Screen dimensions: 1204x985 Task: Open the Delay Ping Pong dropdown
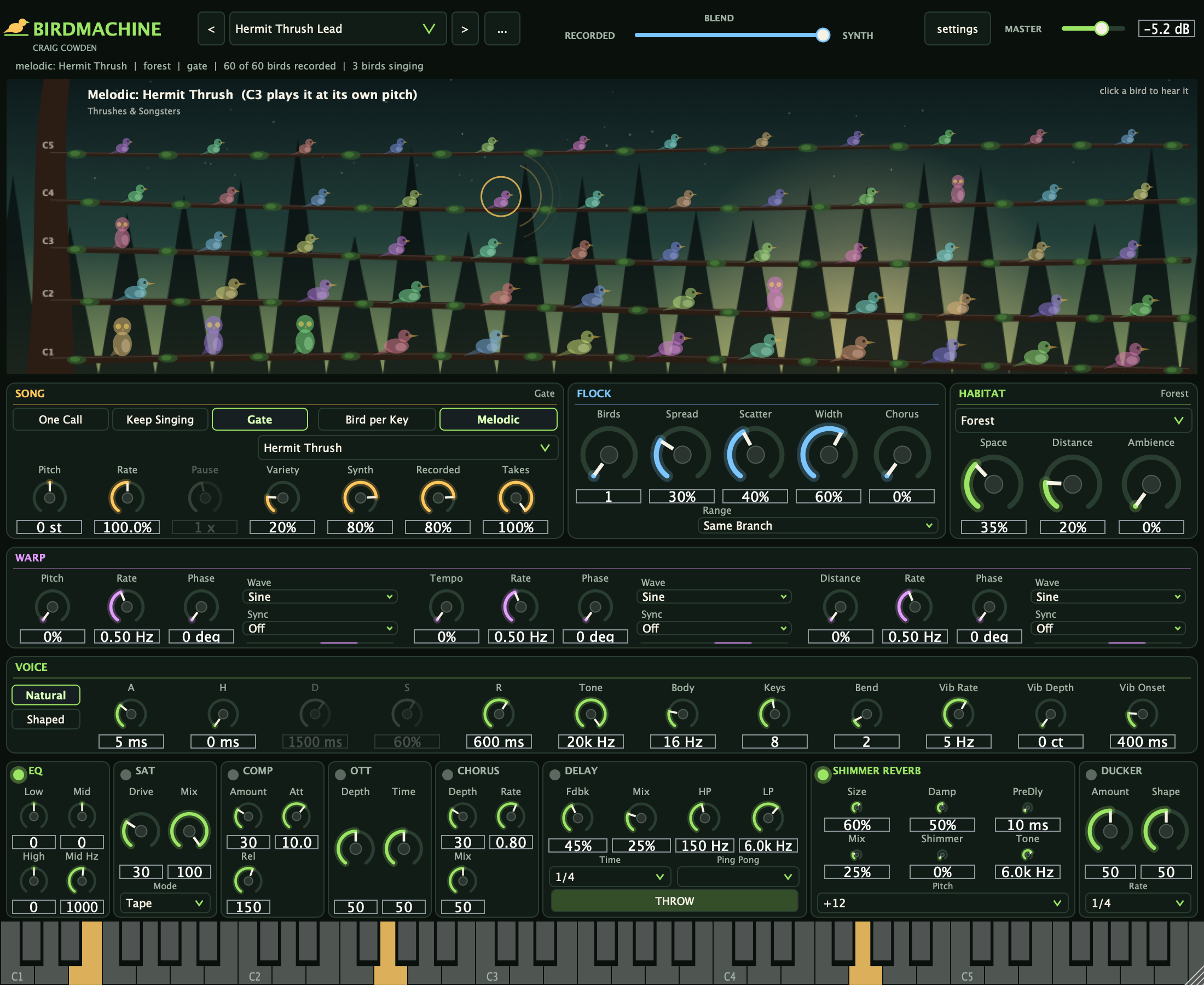738,877
